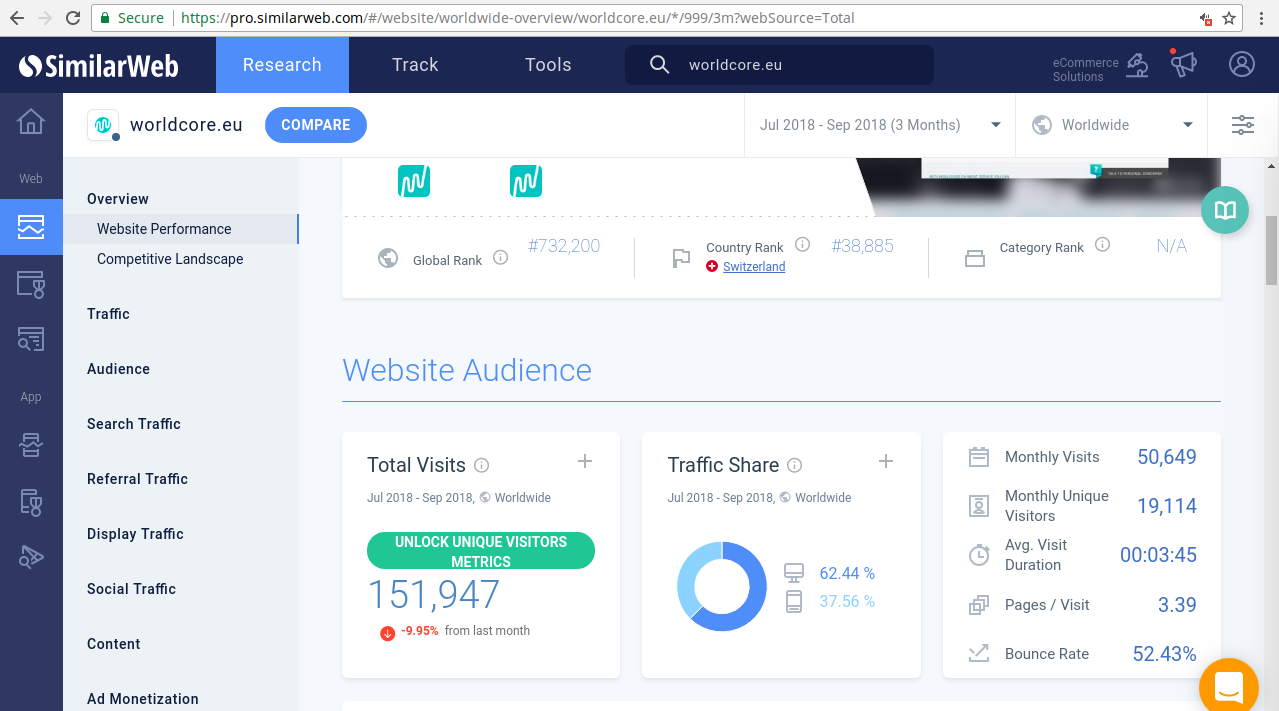Click the info icon beside Traffic Share
The width and height of the screenshot is (1279, 711).
[795, 465]
